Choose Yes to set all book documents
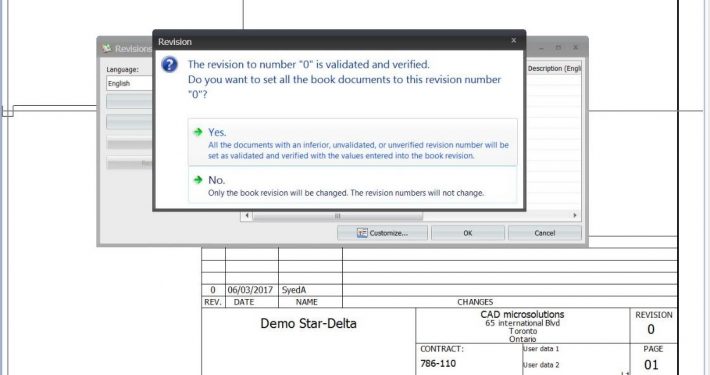Image resolution: width=710 pixels, height=375 pixels. coord(353,143)
